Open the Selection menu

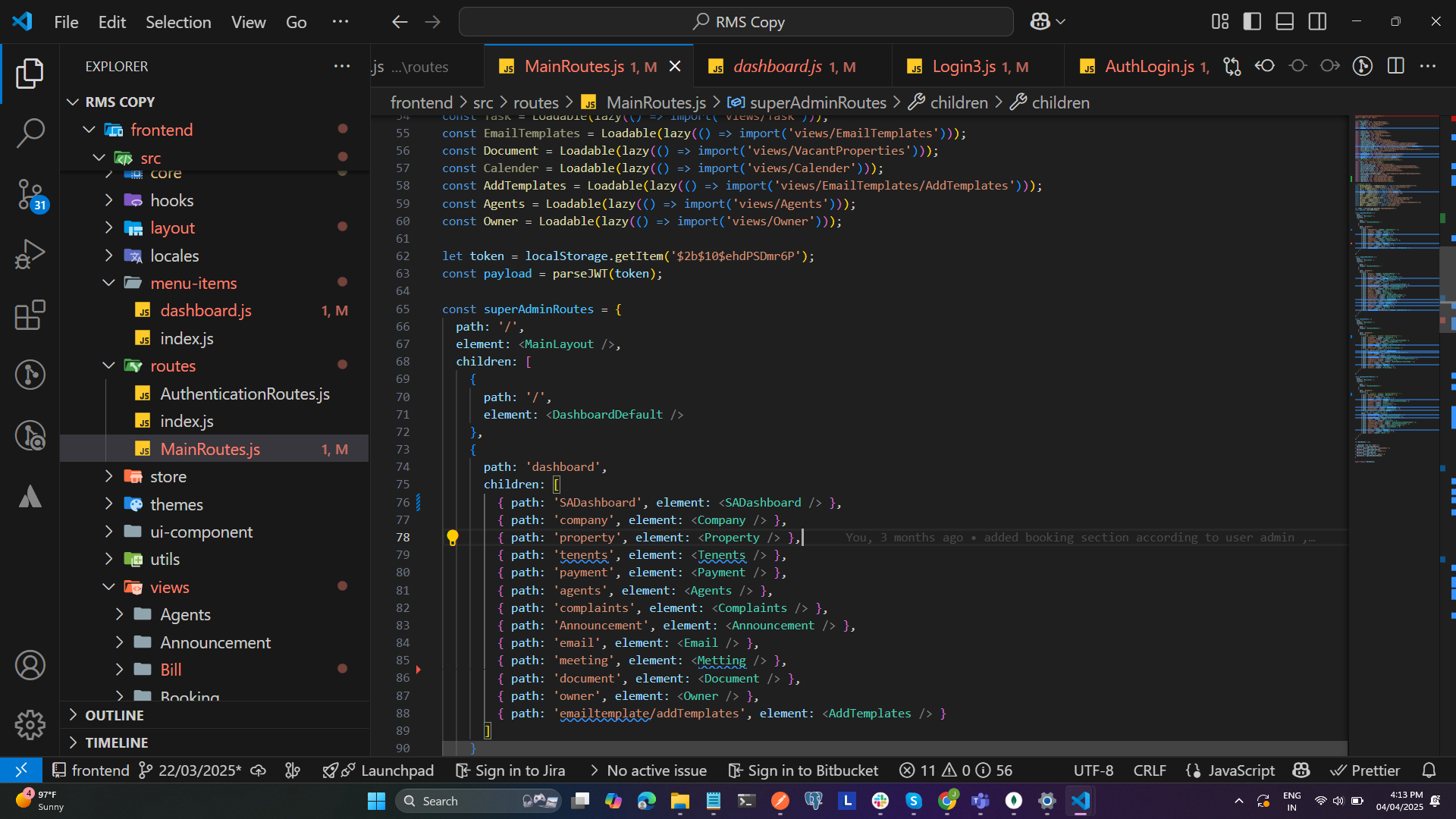[178, 22]
